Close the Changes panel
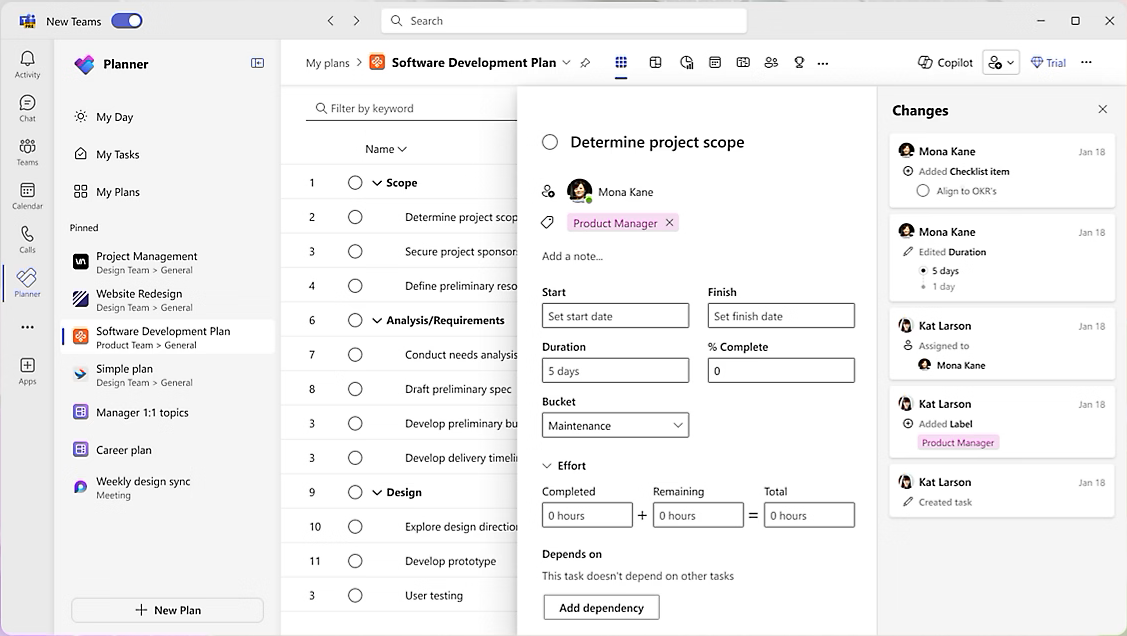1127x636 pixels. (x=1103, y=109)
